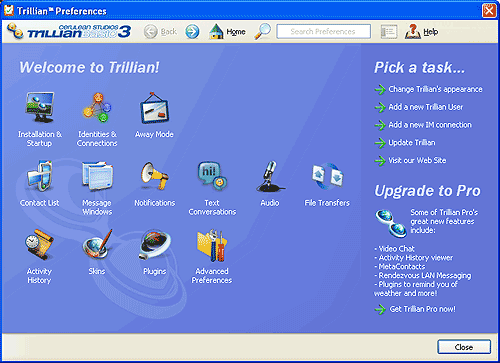Close the window via title bar X
This screenshot has width=500, height=363.
click(489, 11)
